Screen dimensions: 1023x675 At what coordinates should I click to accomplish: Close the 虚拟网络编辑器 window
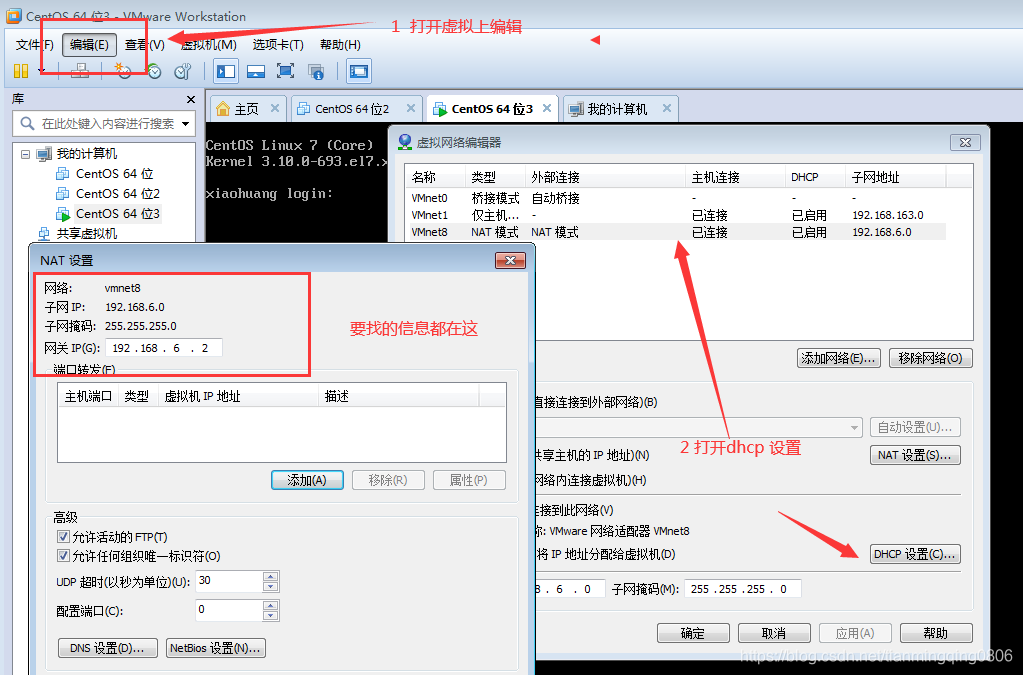click(966, 142)
